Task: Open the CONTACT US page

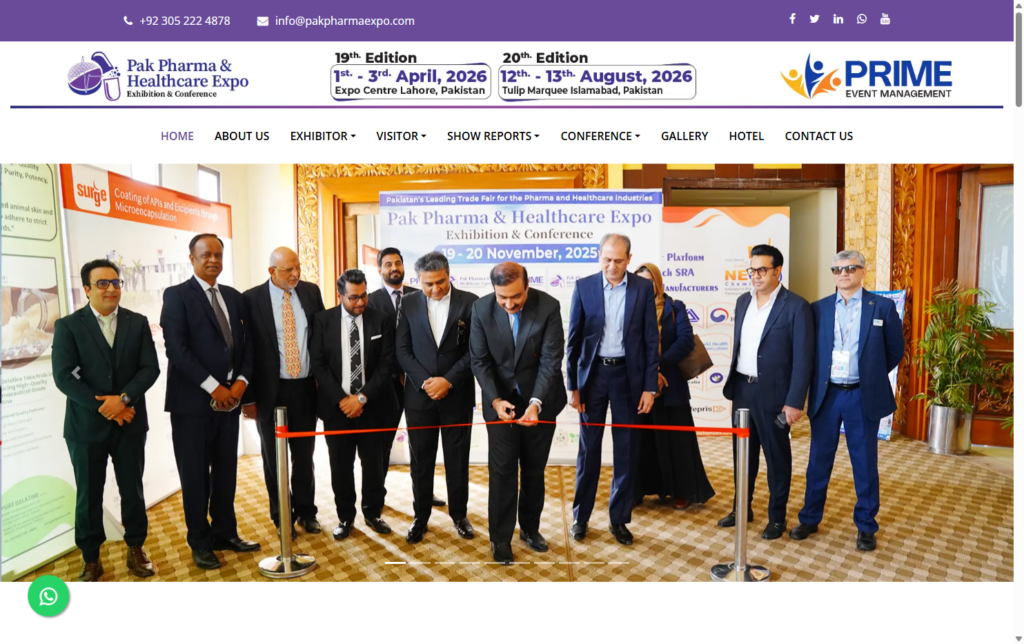Action: (x=819, y=136)
